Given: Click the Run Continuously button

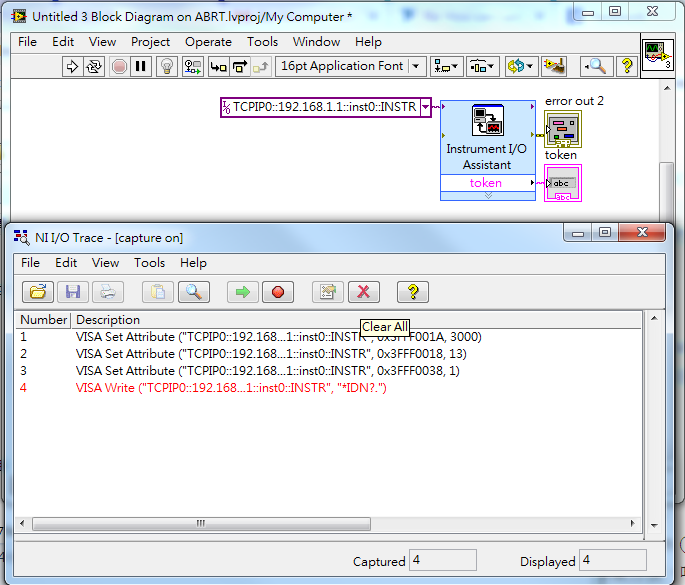Looking at the screenshot, I should coord(94,66).
